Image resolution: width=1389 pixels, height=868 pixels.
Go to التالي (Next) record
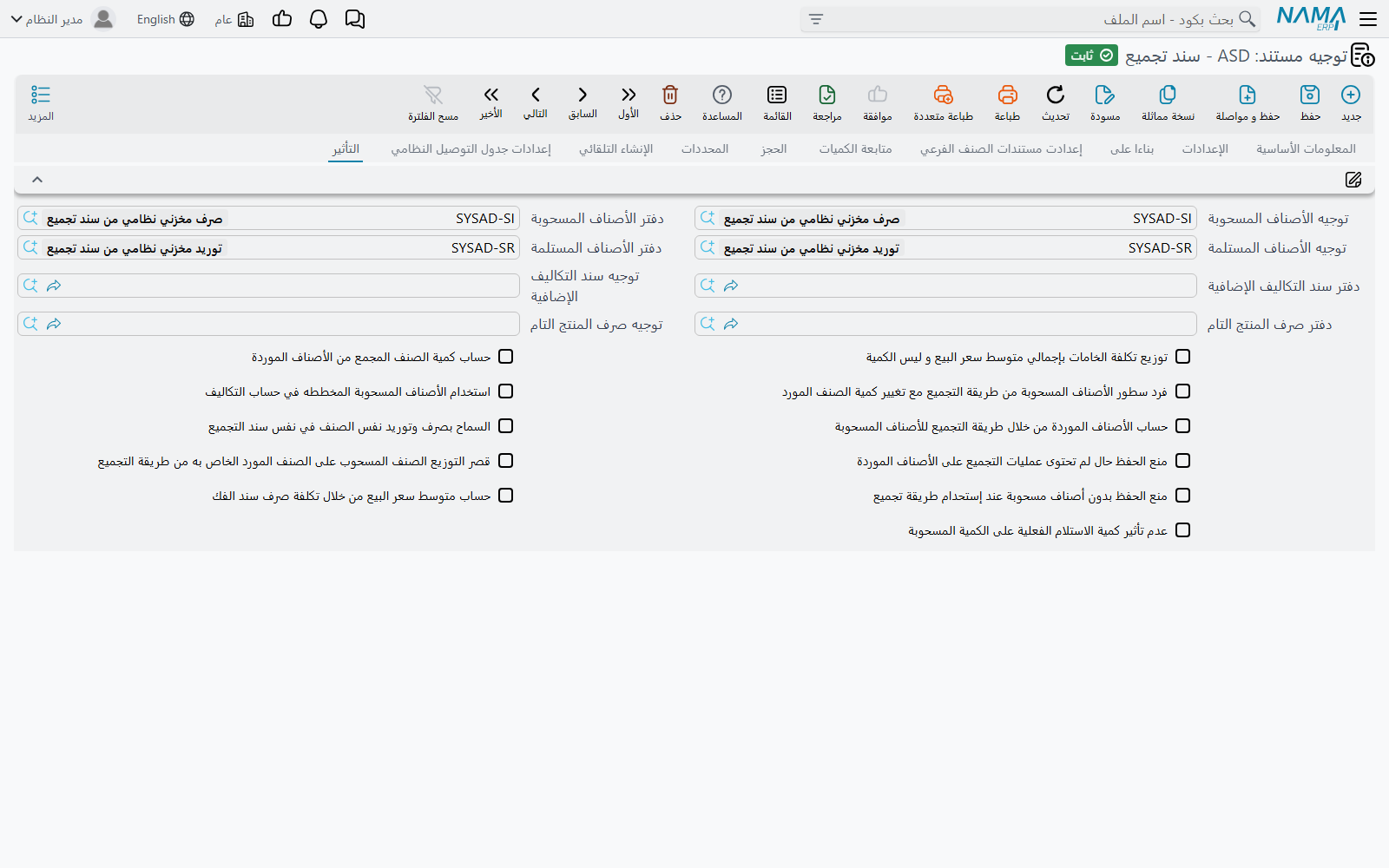(536, 95)
